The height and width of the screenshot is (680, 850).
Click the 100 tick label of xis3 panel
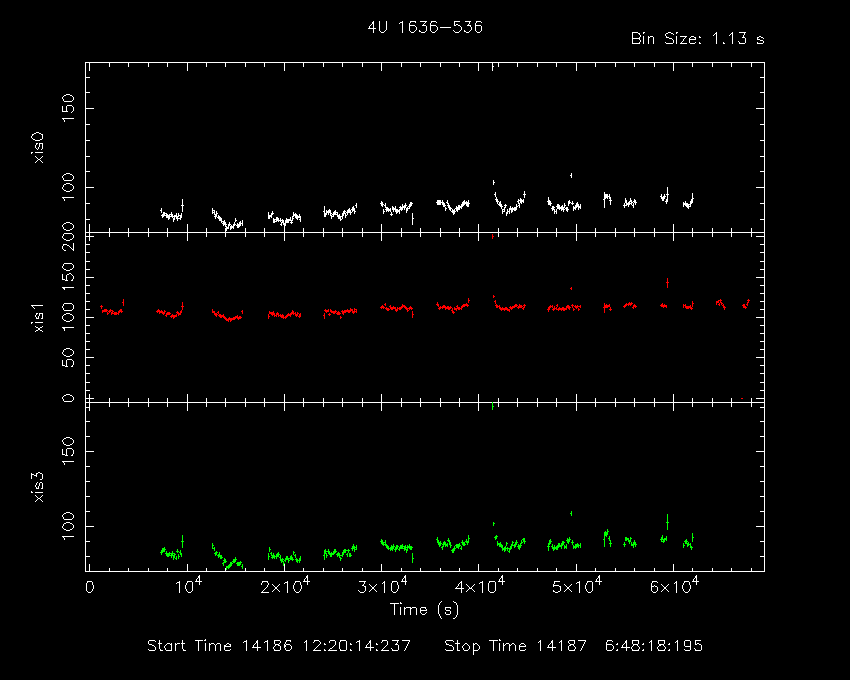(x=68, y=526)
